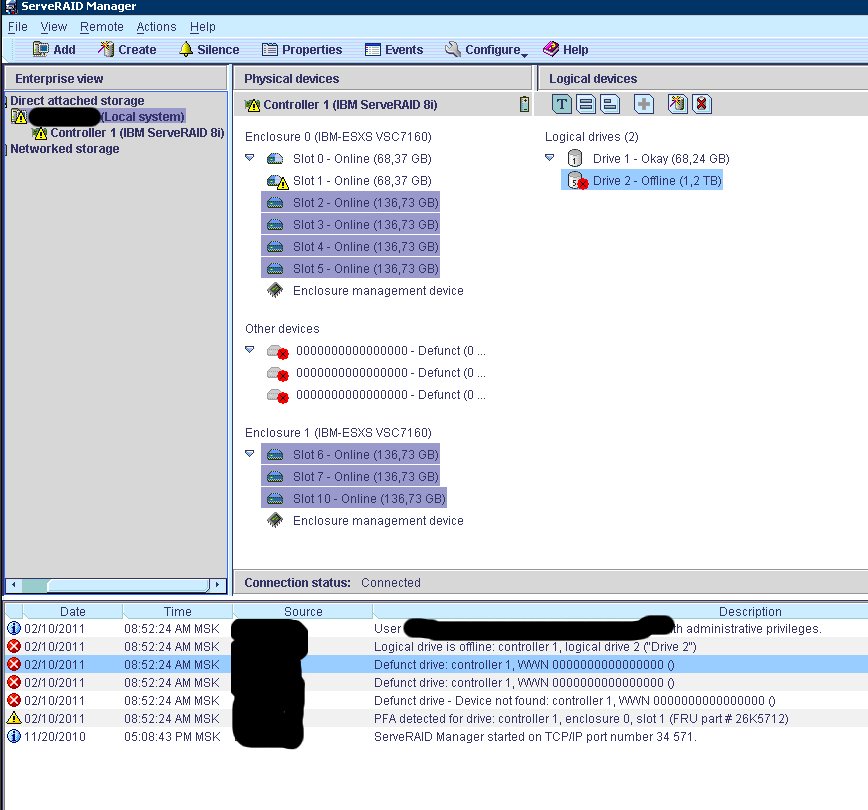Select Slot 2 - Online (136,73 GB)
This screenshot has height=810, width=868.
click(350, 203)
